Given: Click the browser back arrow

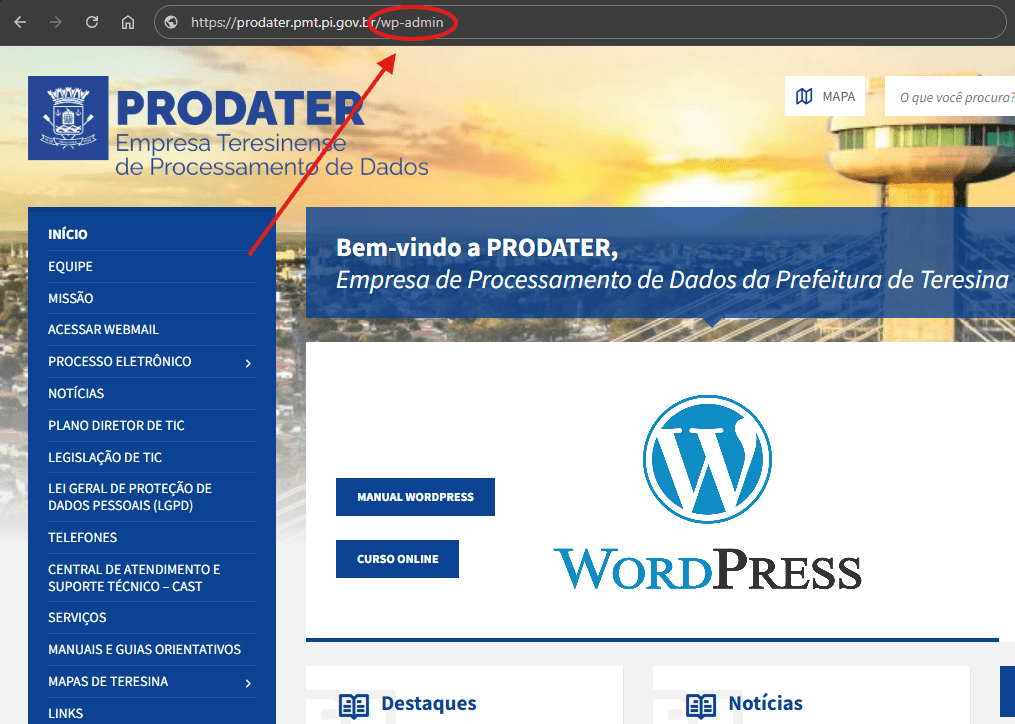Looking at the screenshot, I should [x=20, y=22].
